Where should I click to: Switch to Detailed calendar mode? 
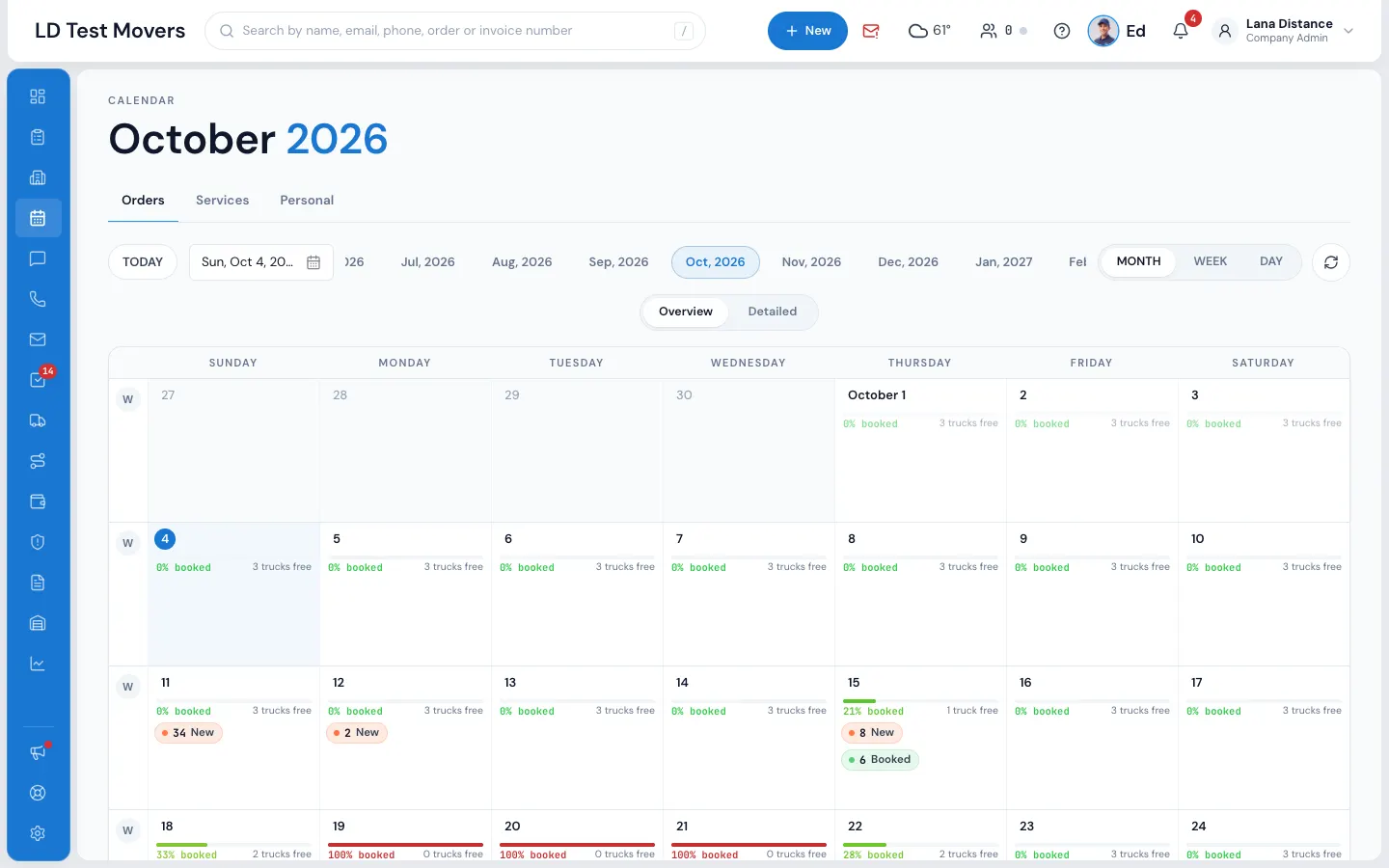[772, 312]
